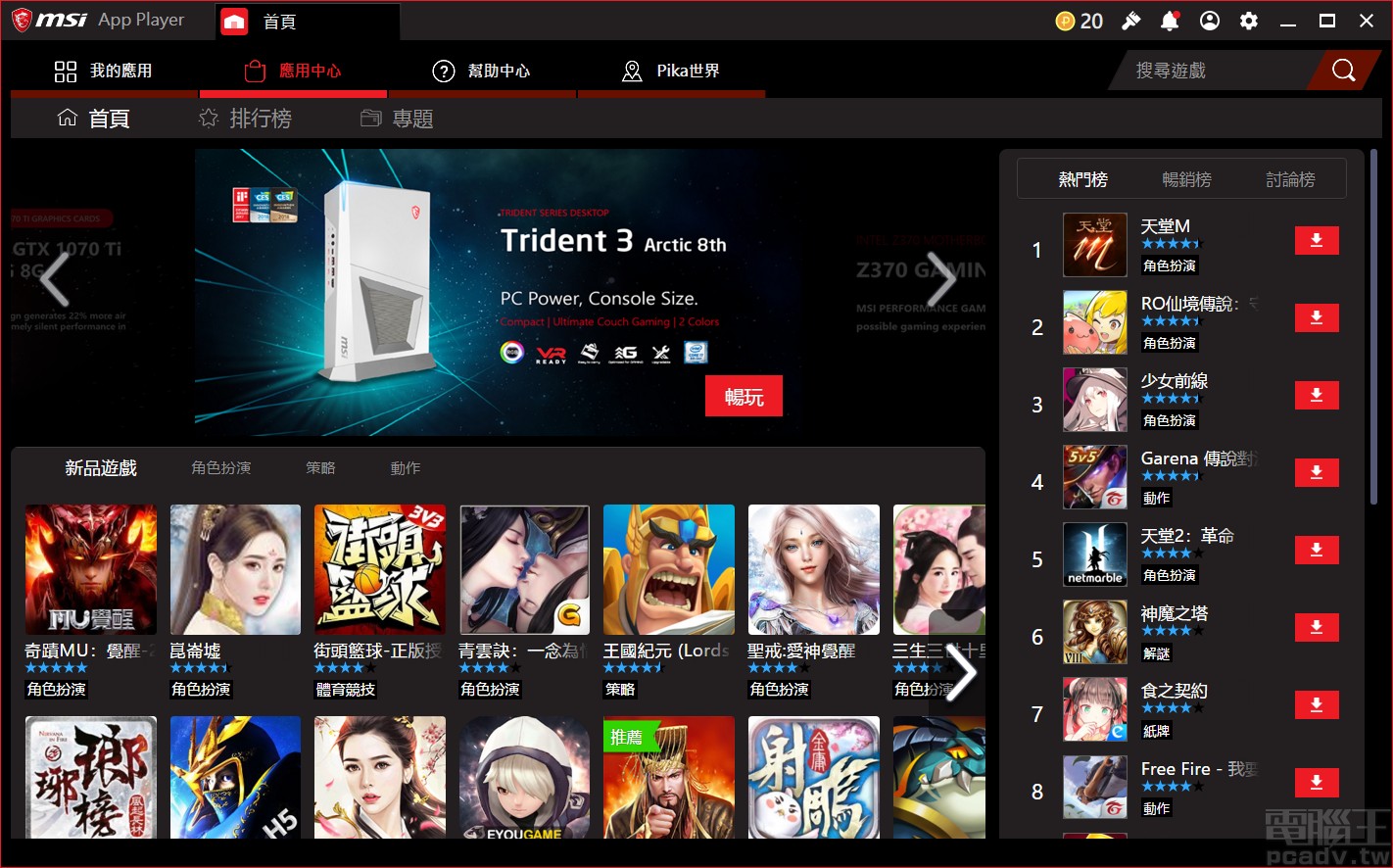The height and width of the screenshot is (868, 1393).
Task: Open 天堂M app icon in ranking
Action: [1095, 245]
